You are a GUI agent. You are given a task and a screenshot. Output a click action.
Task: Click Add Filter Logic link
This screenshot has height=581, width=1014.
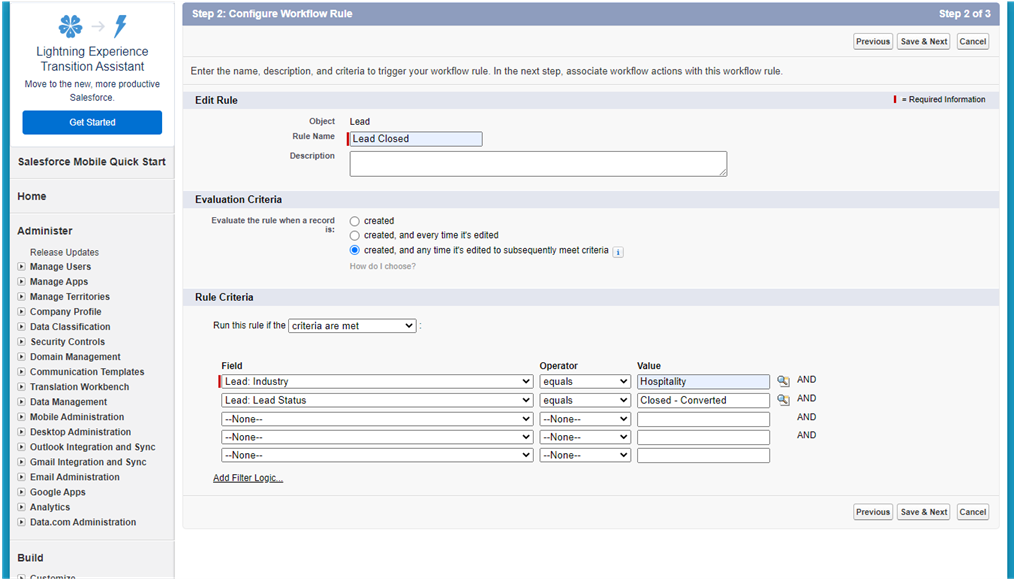248,478
